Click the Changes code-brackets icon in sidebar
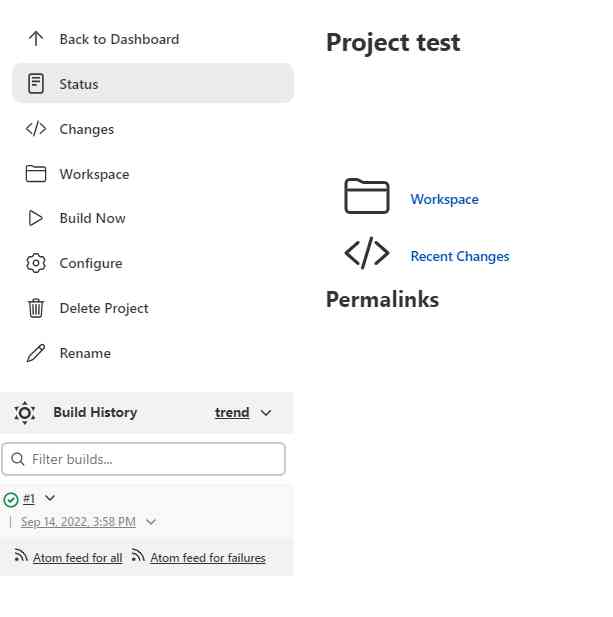Viewport: 613px width, 617px height. point(36,129)
